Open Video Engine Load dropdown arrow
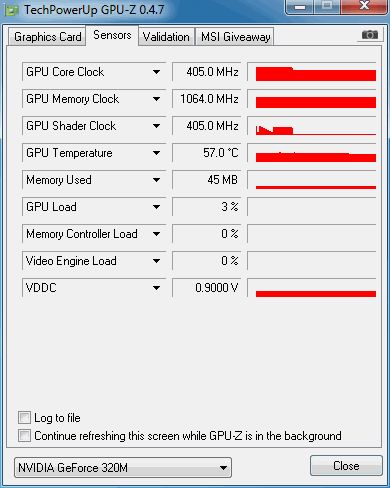Screen dimensions: 390x488 pyautogui.click(x=156, y=261)
